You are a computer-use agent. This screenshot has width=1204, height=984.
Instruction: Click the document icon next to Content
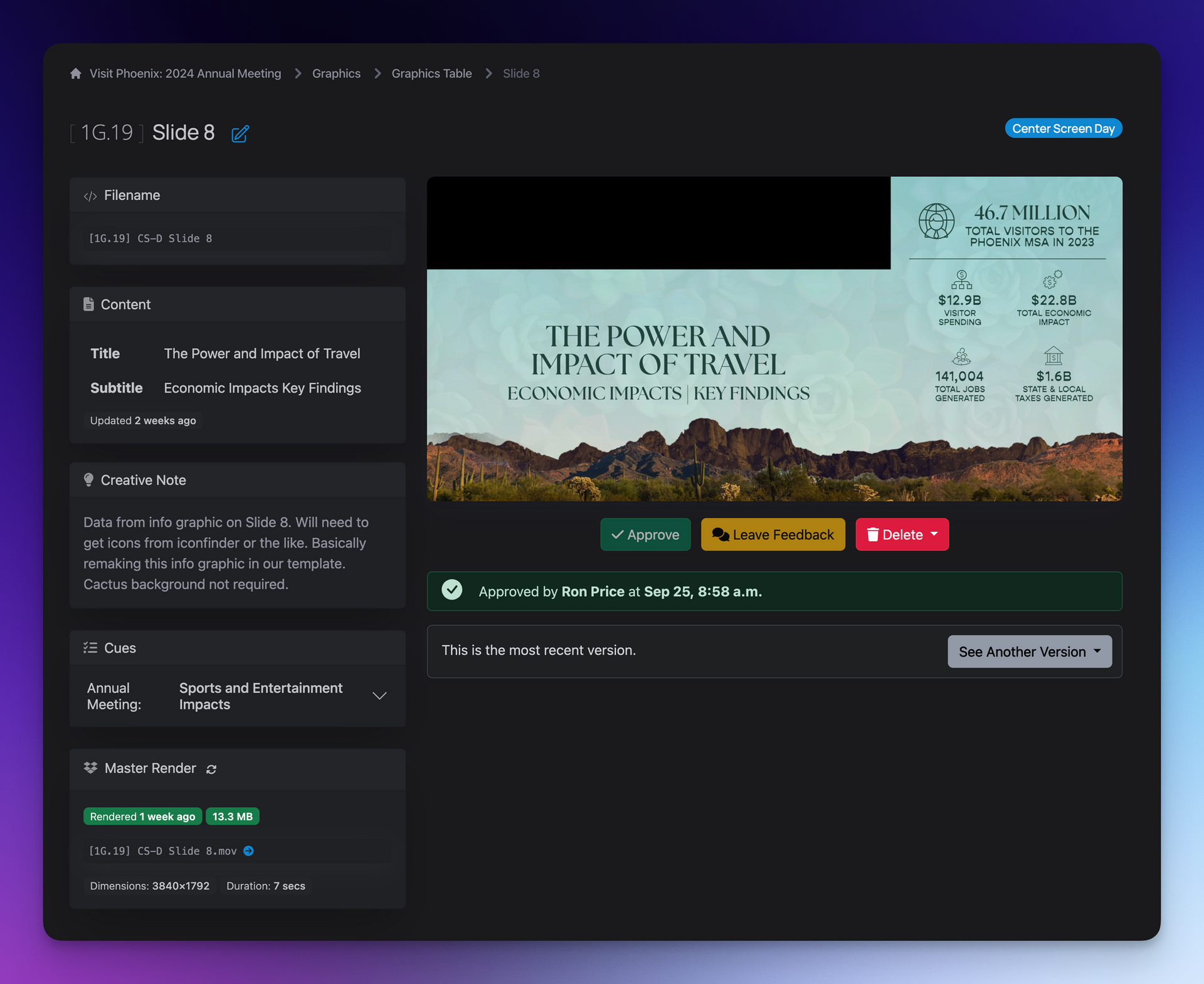tap(88, 304)
